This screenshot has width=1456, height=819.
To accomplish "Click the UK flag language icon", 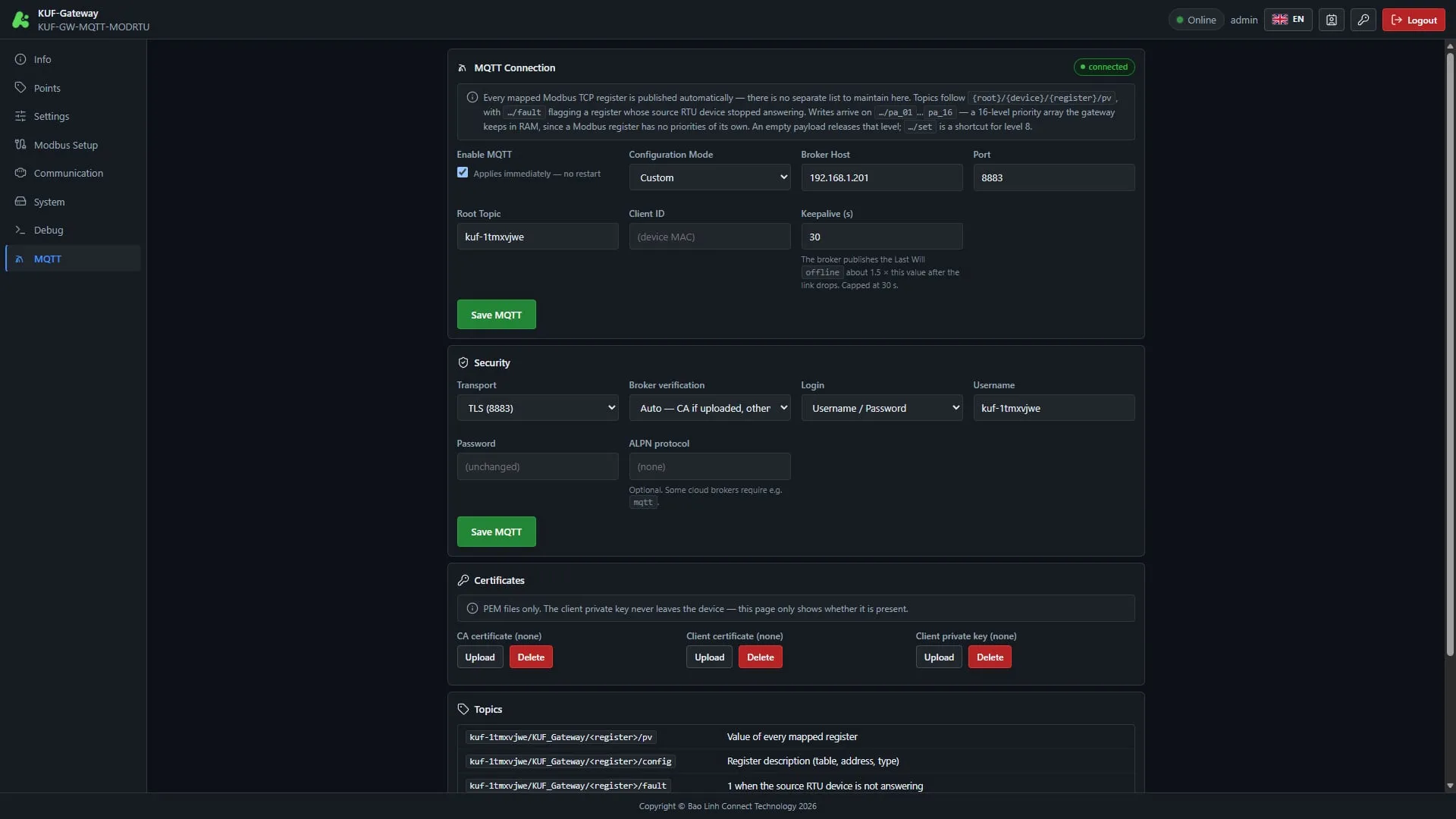I will pos(1279,20).
